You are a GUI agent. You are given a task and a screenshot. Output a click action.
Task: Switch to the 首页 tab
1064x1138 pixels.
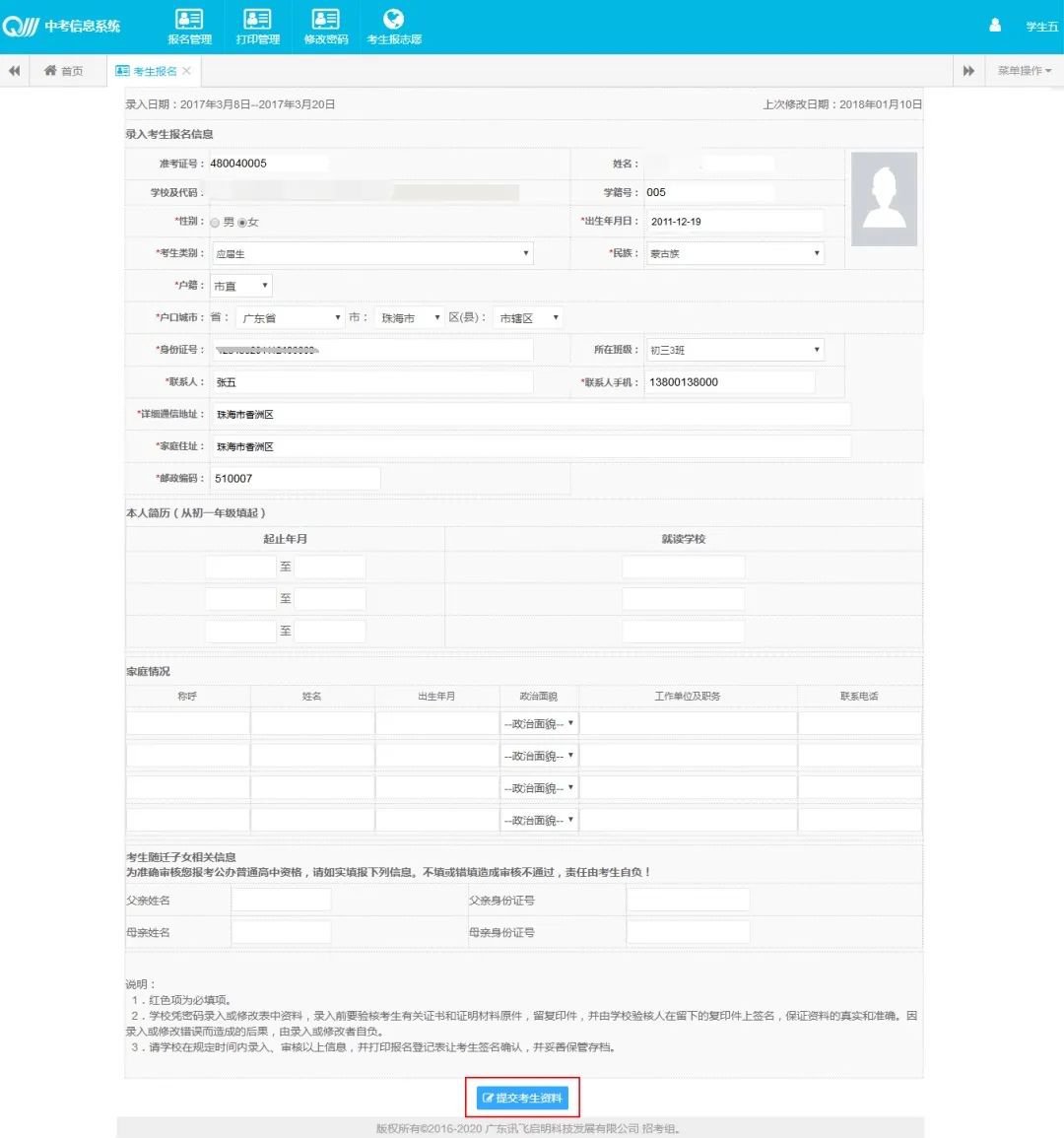(64, 71)
